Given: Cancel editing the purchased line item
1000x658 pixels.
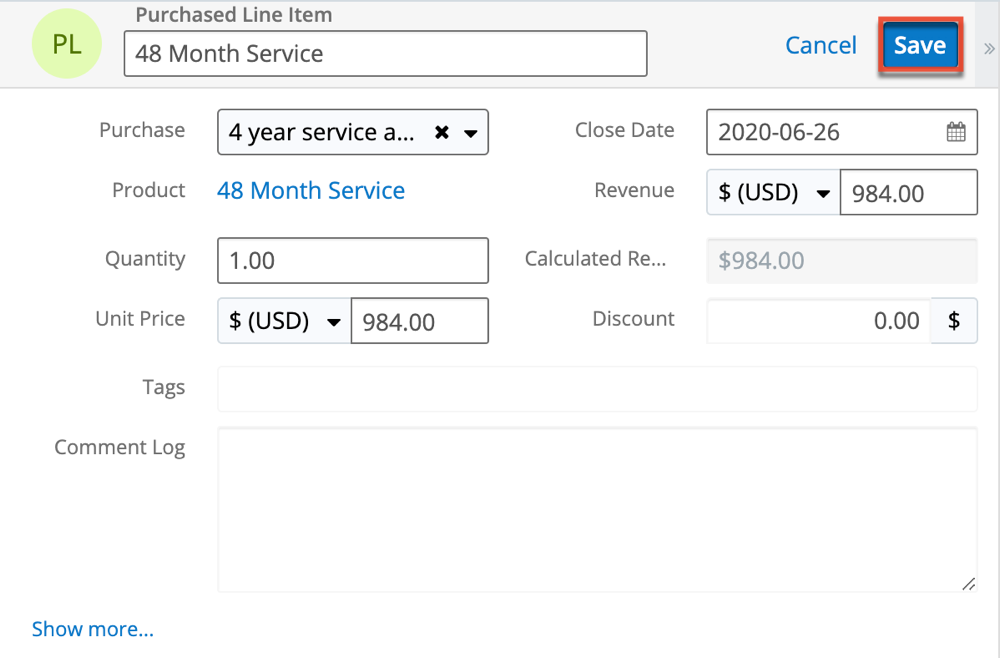Looking at the screenshot, I should click(x=820, y=46).
